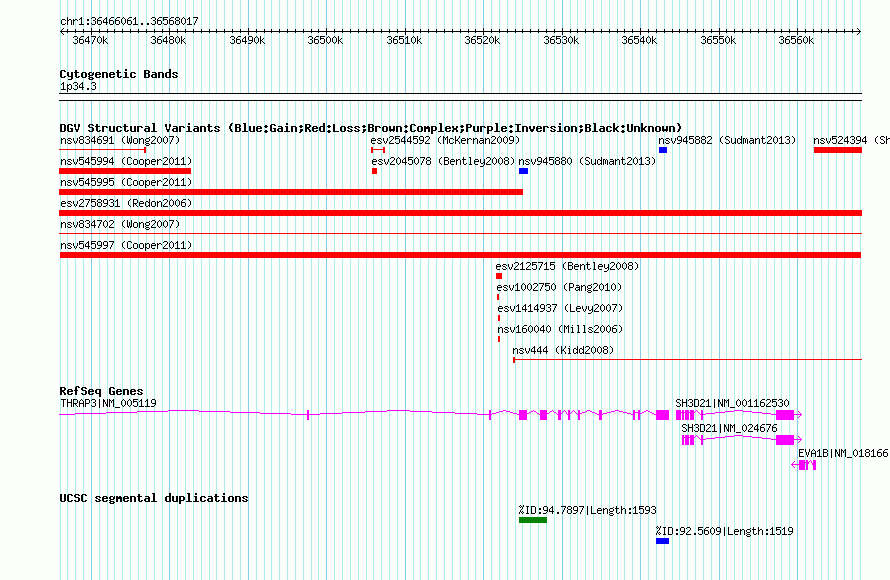Select the nsv545994 (Cooper2011) red loss bar
Viewport: 890px width, 580px height.
coord(125,171)
